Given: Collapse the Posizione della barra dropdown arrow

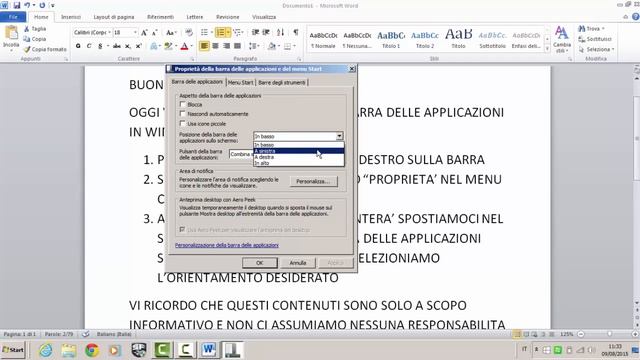Looking at the screenshot, I should 339,136.
